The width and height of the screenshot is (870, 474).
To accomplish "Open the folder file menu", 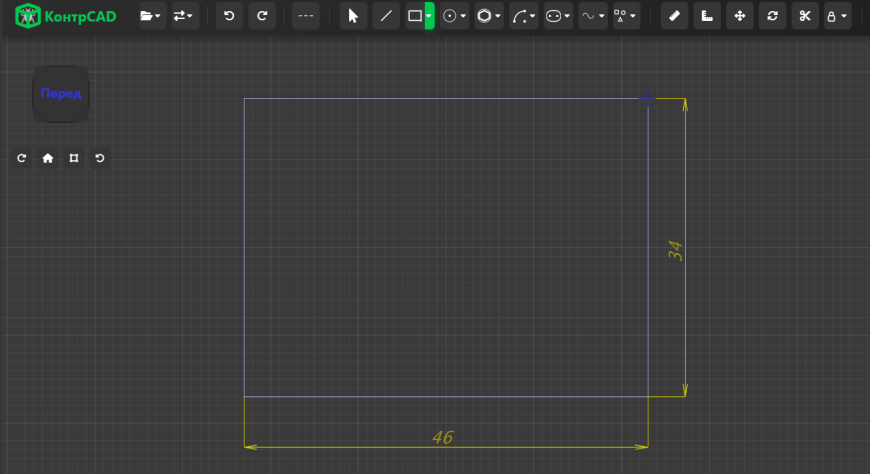I will (x=151, y=16).
